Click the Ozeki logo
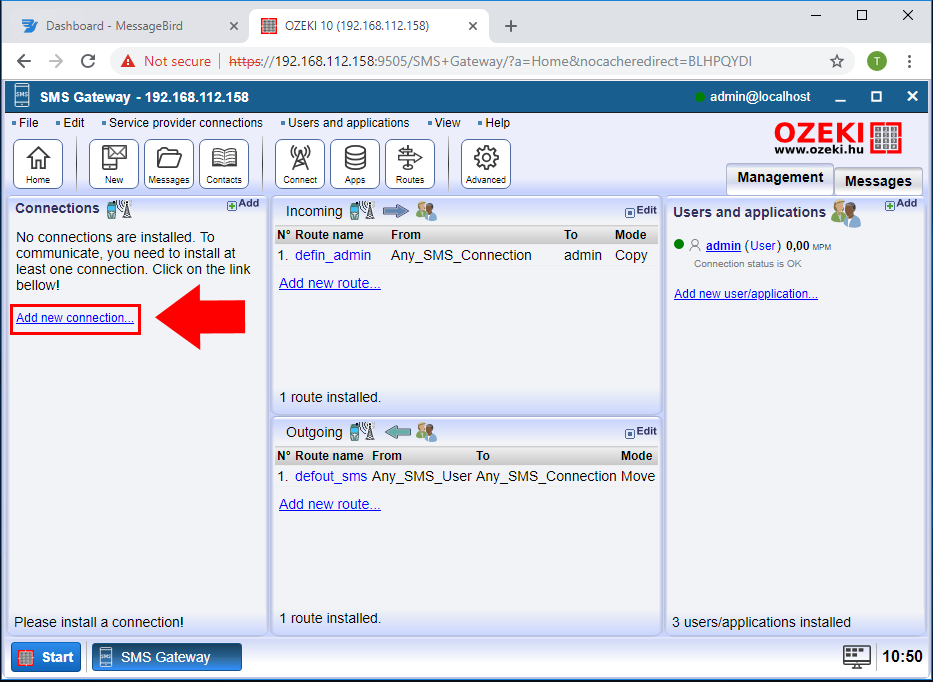Viewport: 933px width, 682px height. pyautogui.click(x=838, y=139)
